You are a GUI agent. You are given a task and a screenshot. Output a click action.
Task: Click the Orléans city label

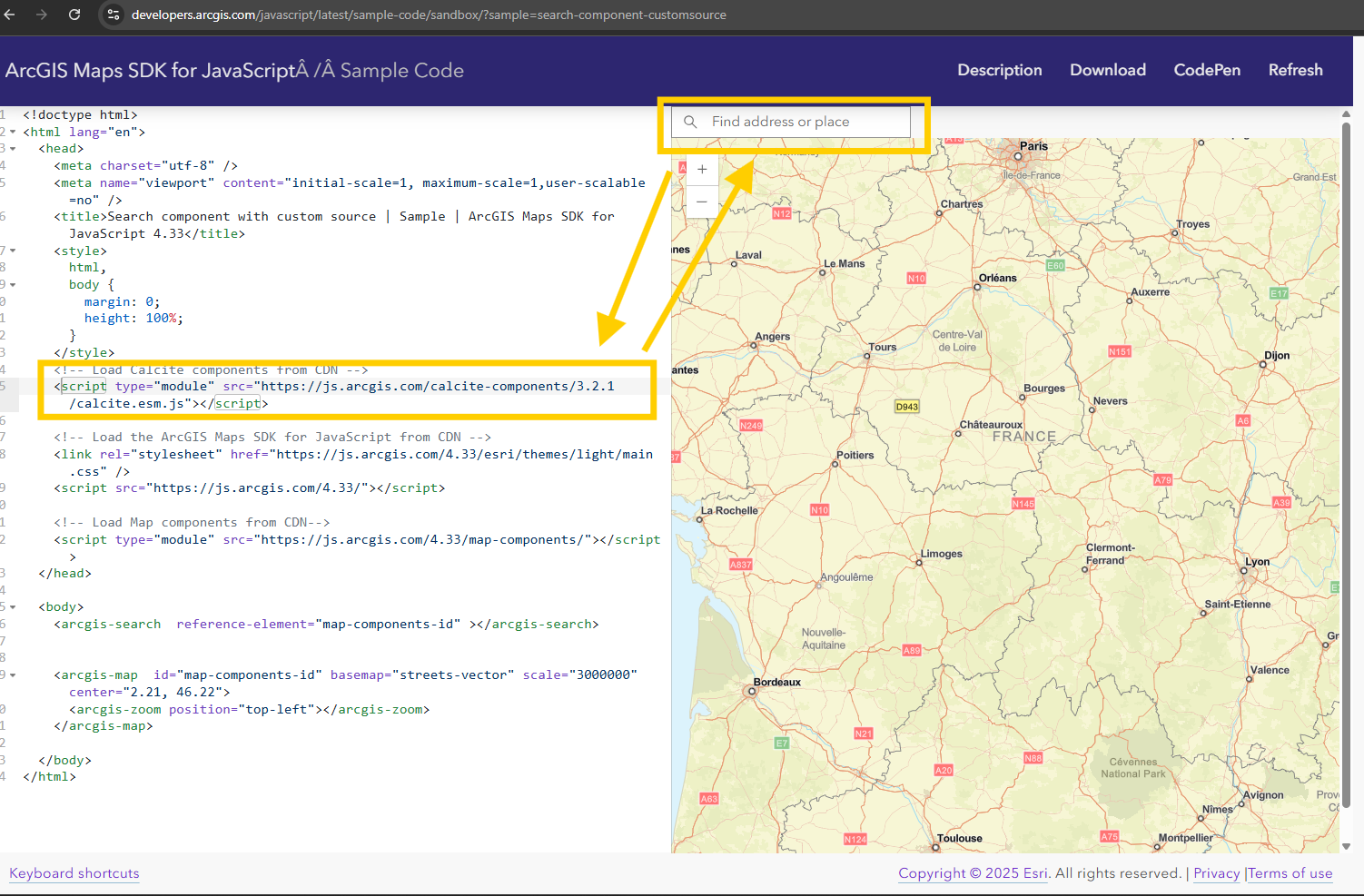pyautogui.click(x=998, y=278)
